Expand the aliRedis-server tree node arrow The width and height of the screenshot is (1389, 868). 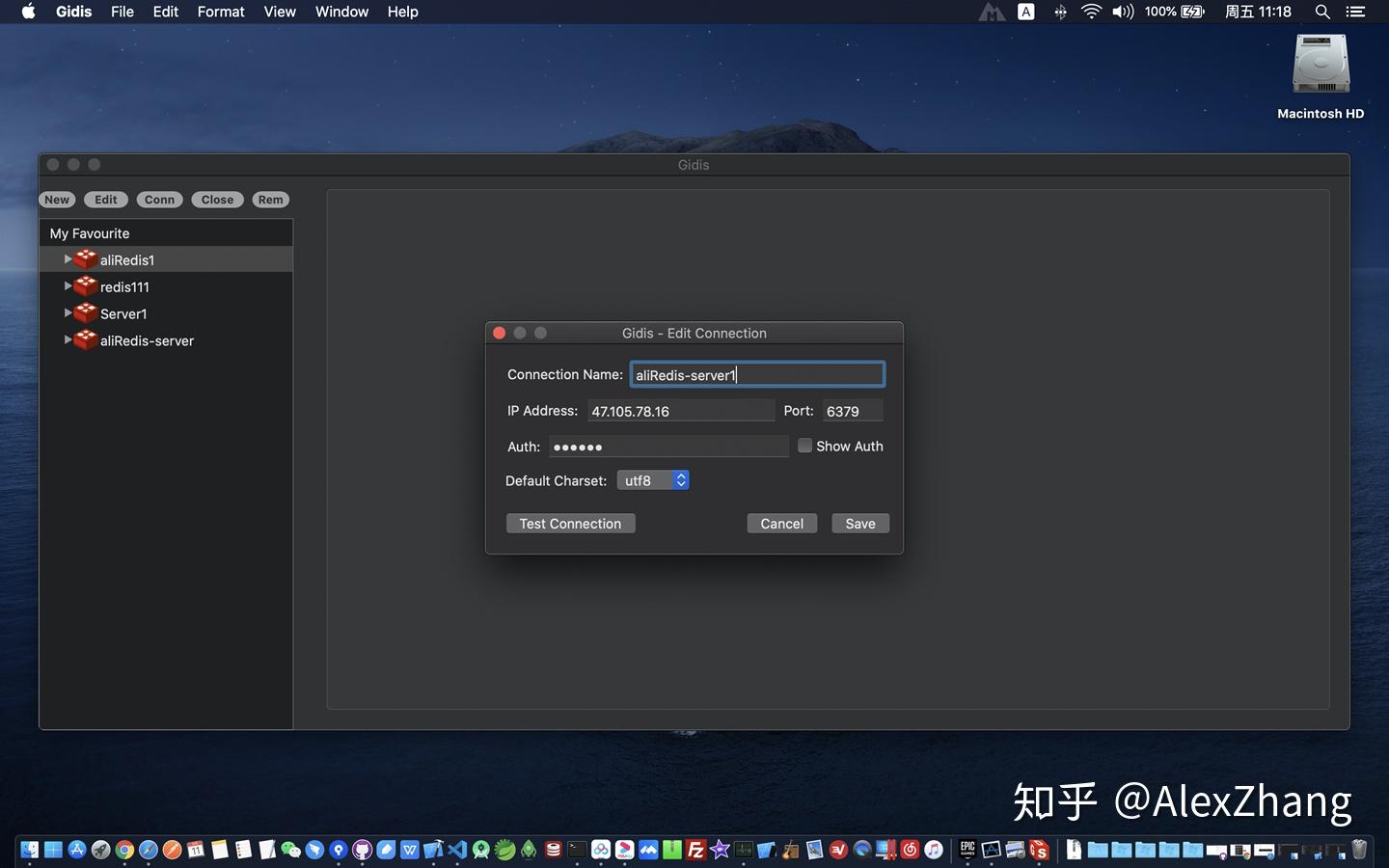click(68, 340)
